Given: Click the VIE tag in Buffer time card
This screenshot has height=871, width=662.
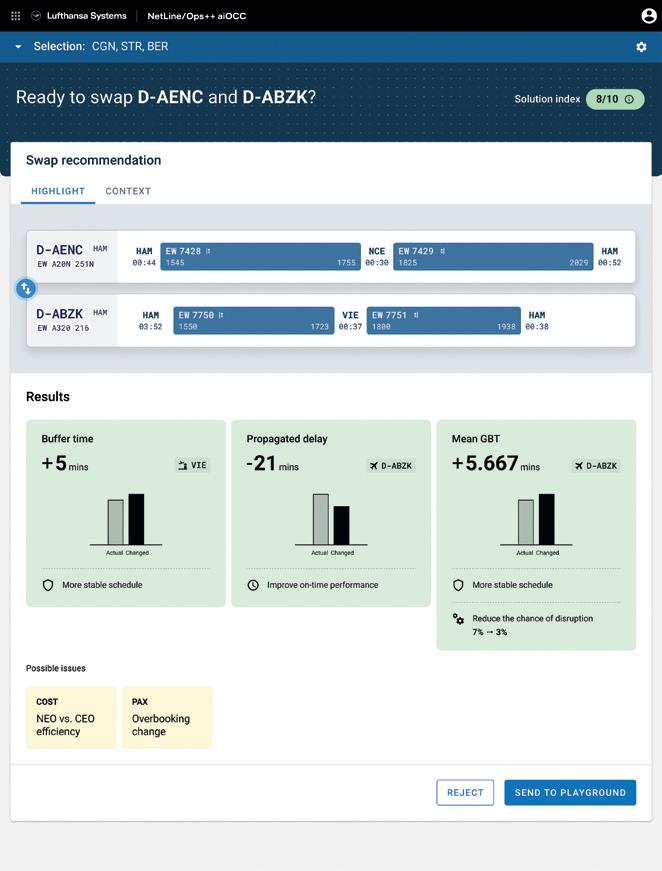Looking at the screenshot, I should (192, 465).
